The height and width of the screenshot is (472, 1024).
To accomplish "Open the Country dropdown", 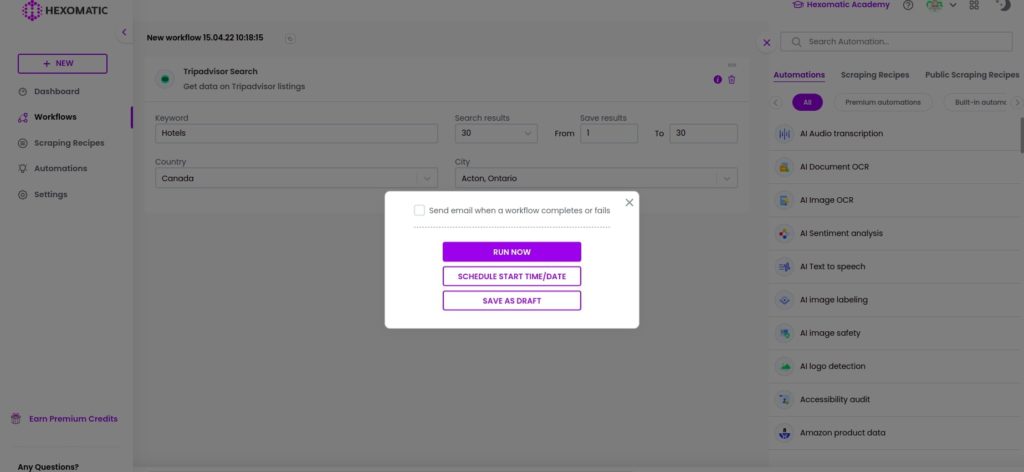I will [296, 178].
